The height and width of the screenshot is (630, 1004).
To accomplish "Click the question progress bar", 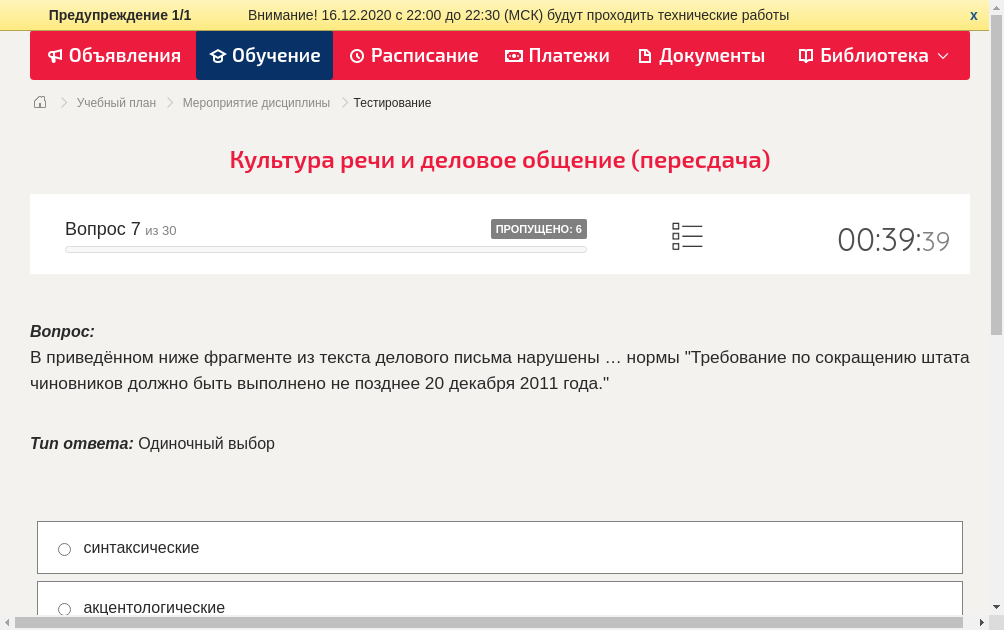I will point(325,249).
